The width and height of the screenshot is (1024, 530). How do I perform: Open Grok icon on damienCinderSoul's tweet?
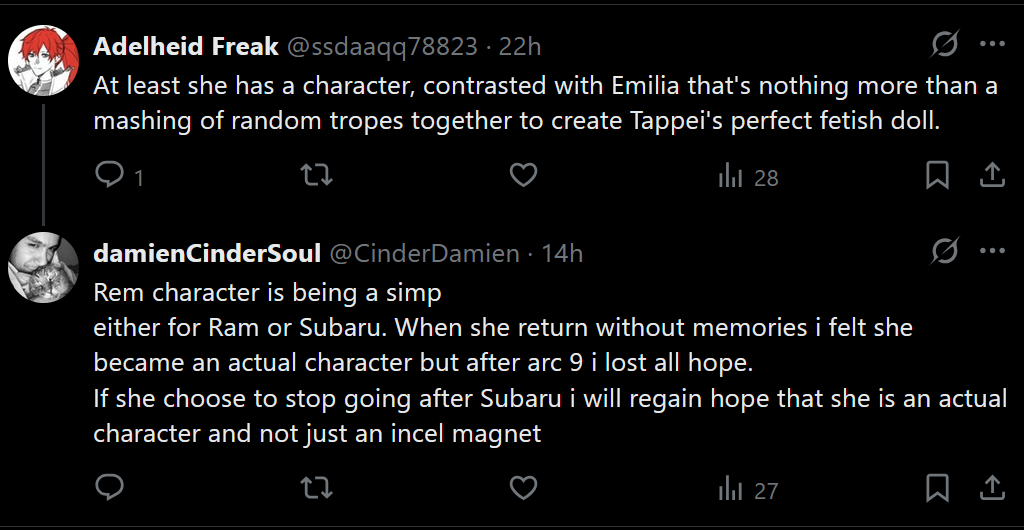944,252
